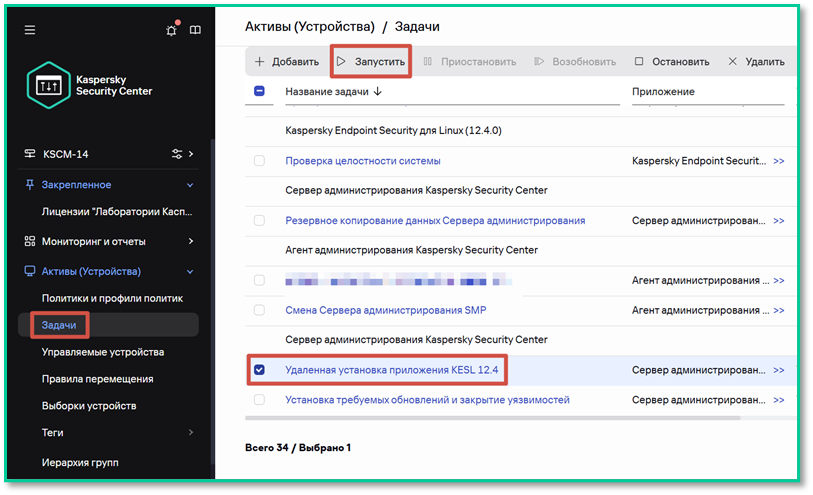Open Резервное копирование данных Сервера администрирования link
This screenshot has width=813, height=495.
point(435,220)
